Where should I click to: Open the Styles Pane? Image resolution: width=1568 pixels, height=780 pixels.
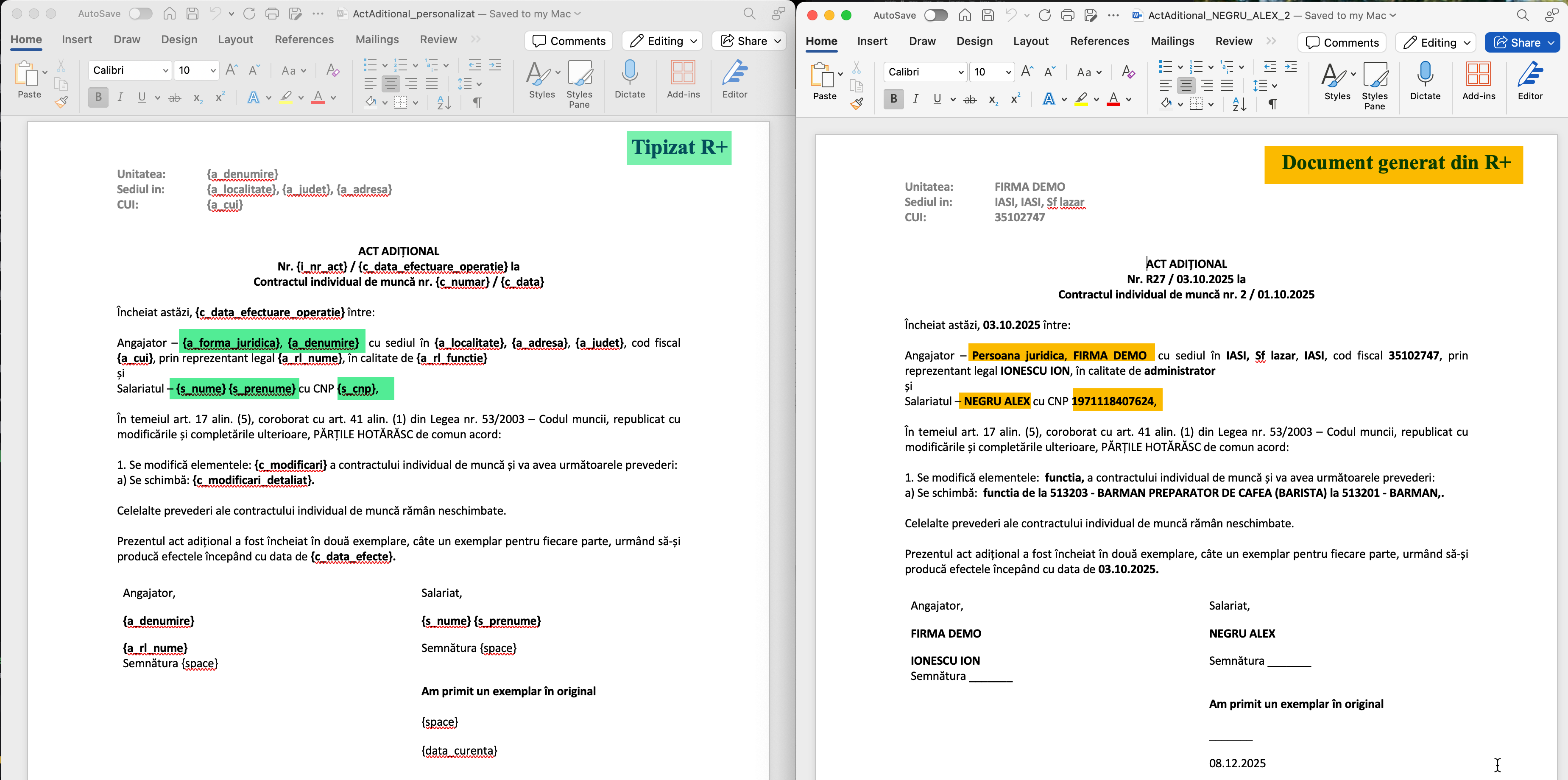pyautogui.click(x=579, y=85)
